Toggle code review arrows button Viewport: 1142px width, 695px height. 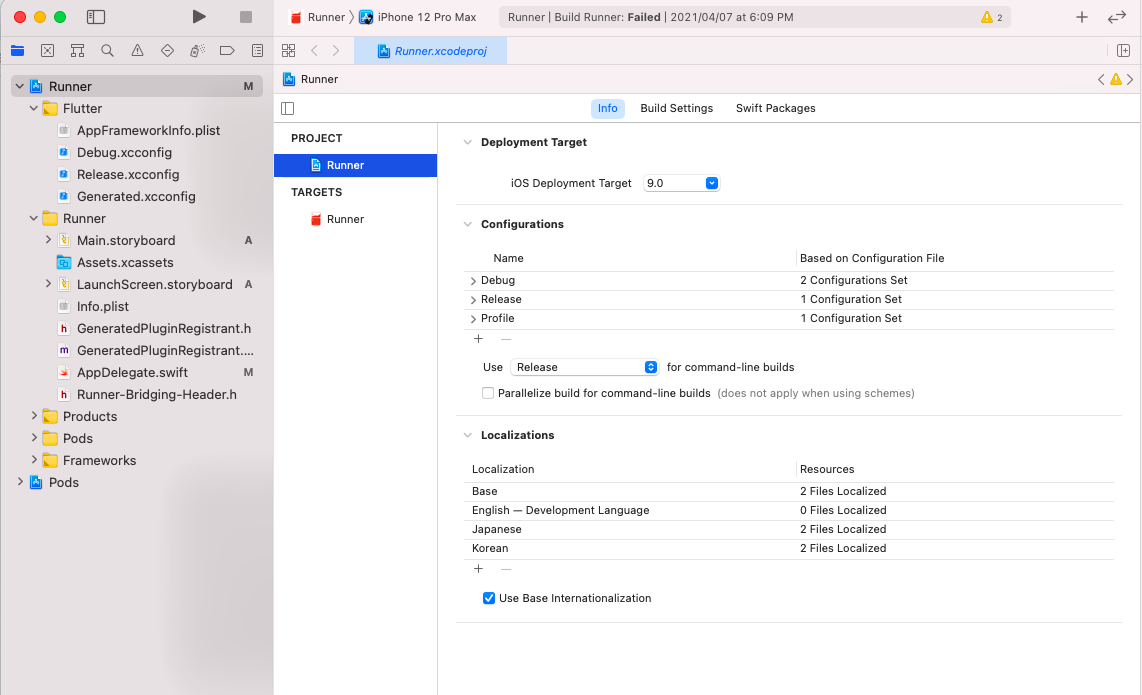point(1117,17)
